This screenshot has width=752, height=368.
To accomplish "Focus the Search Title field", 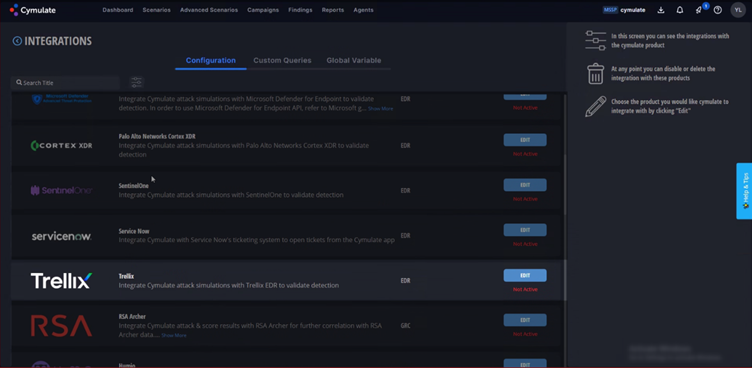I will click(x=65, y=83).
